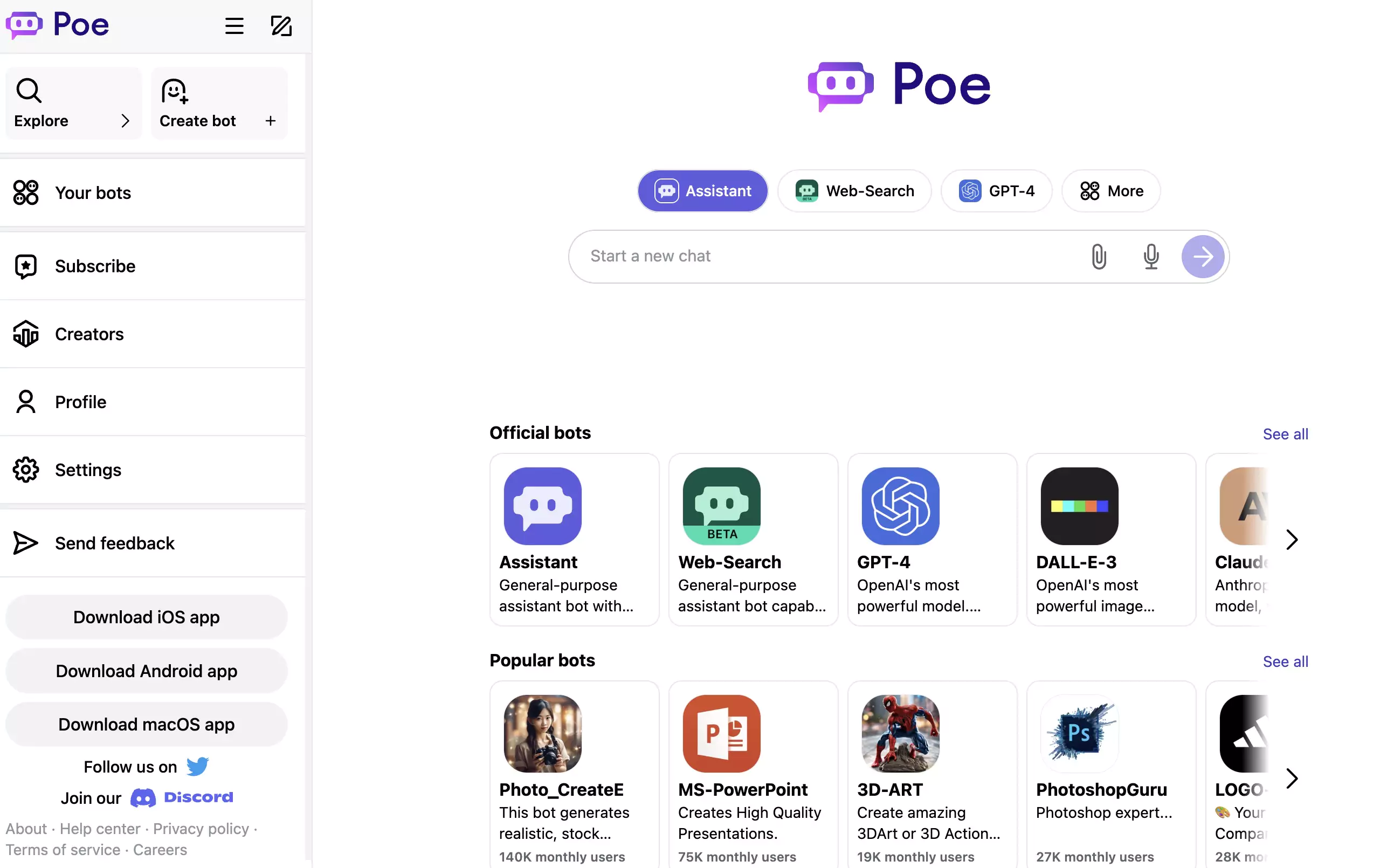Open Settings in sidebar

click(x=153, y=470)
